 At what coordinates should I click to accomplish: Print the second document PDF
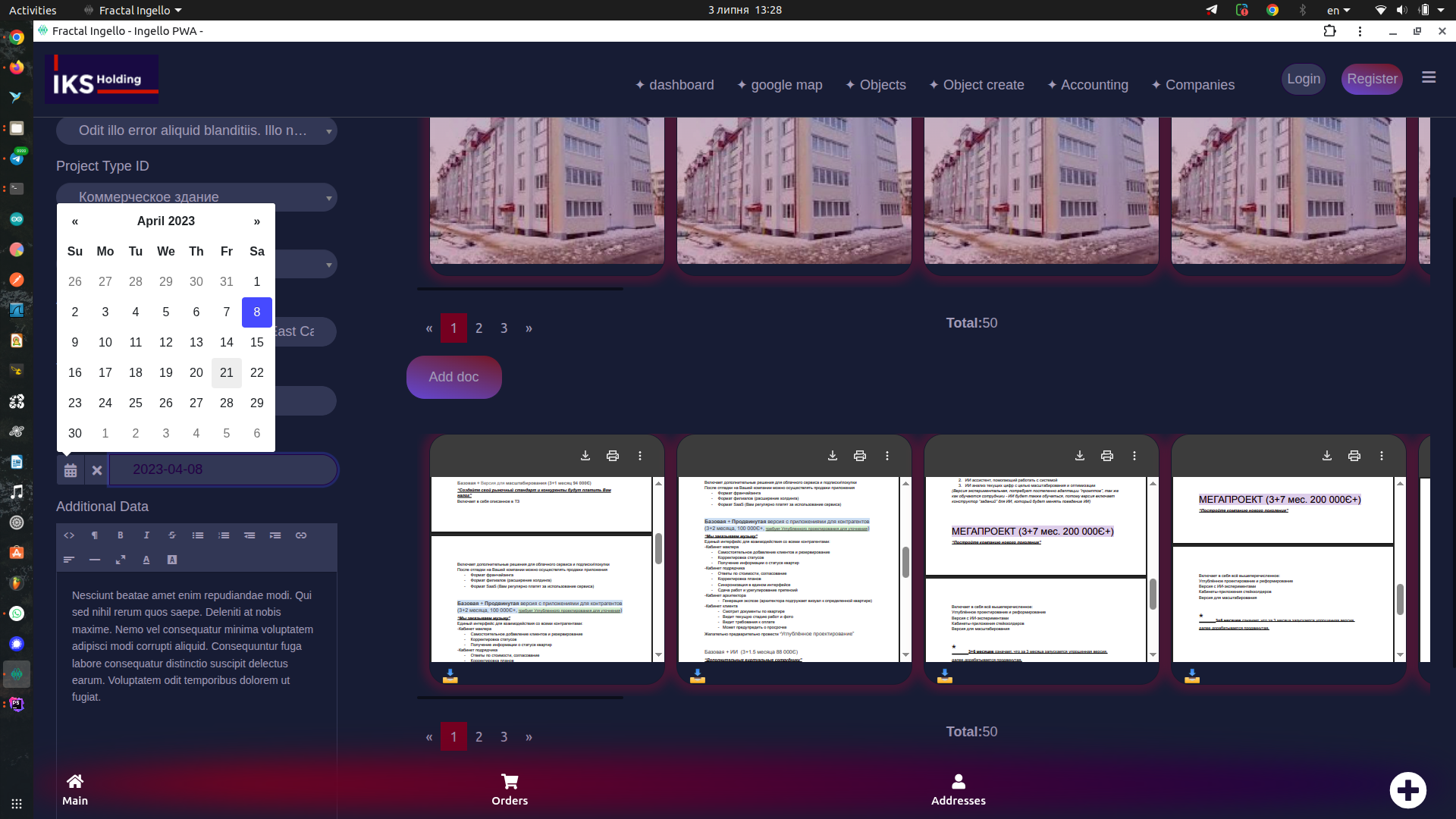(x=860, y=456)
